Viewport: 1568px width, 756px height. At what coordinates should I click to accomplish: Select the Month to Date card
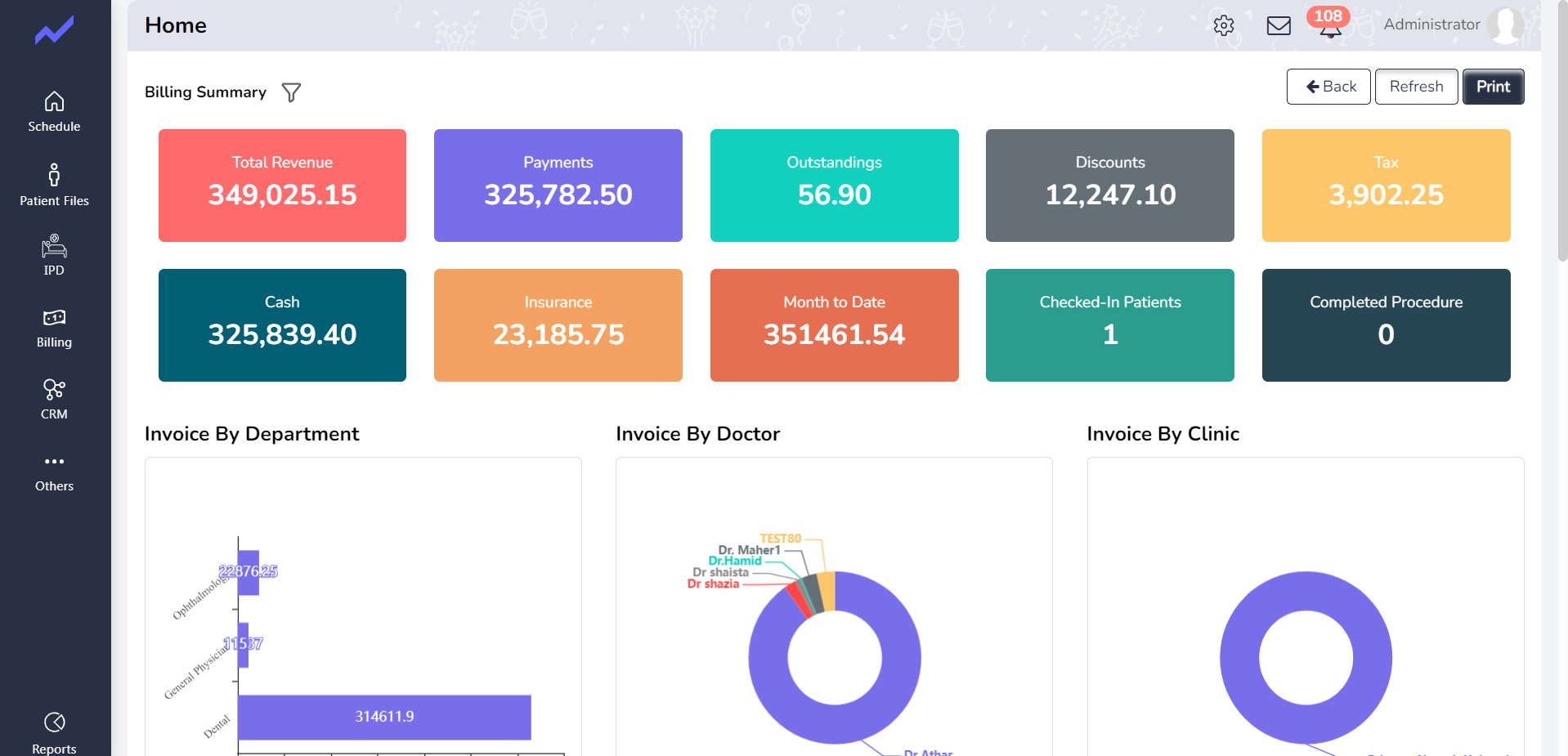pyautogui.click(x=834, y=325)
